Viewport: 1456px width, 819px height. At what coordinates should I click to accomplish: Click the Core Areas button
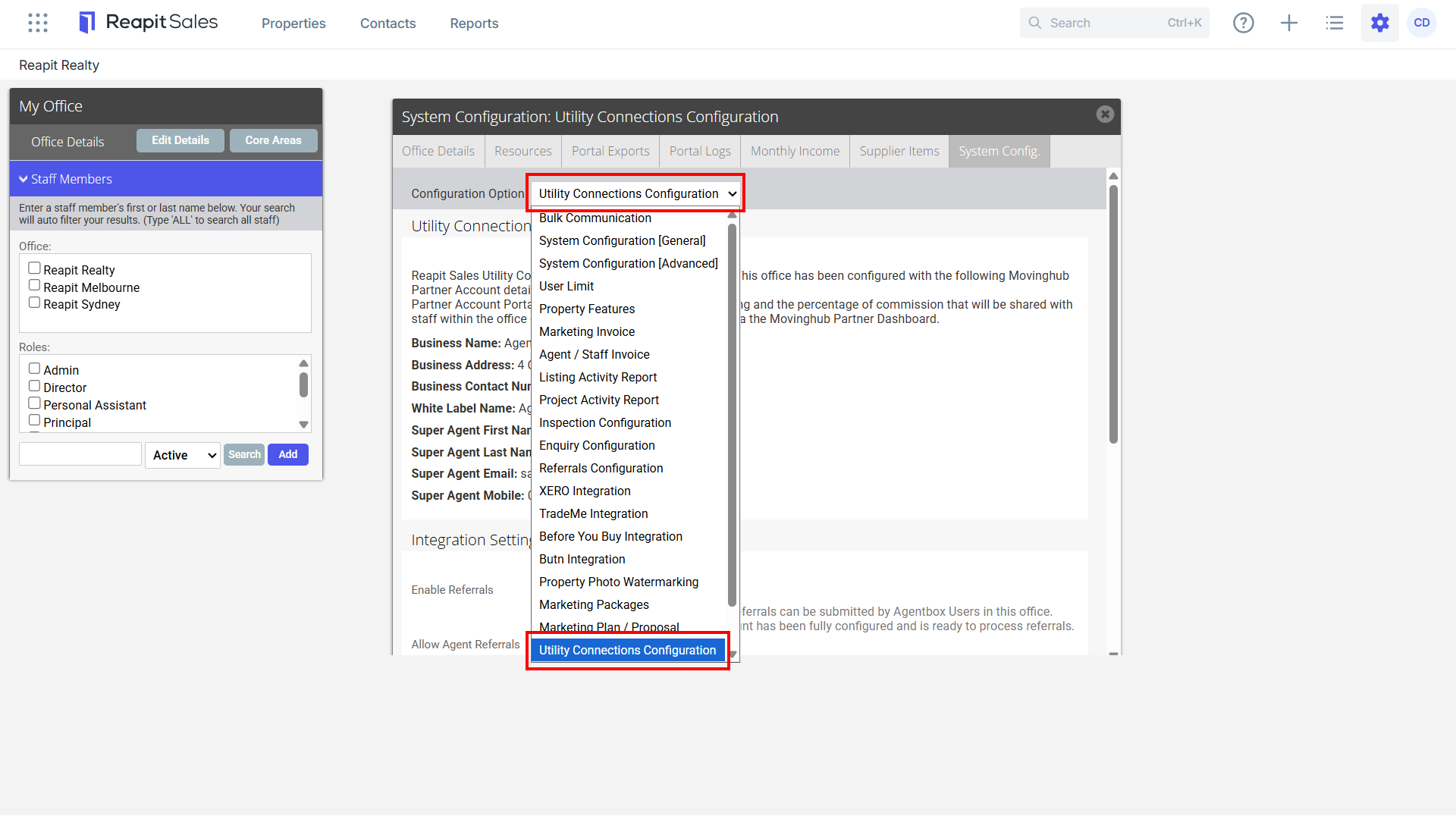(273, 140)
